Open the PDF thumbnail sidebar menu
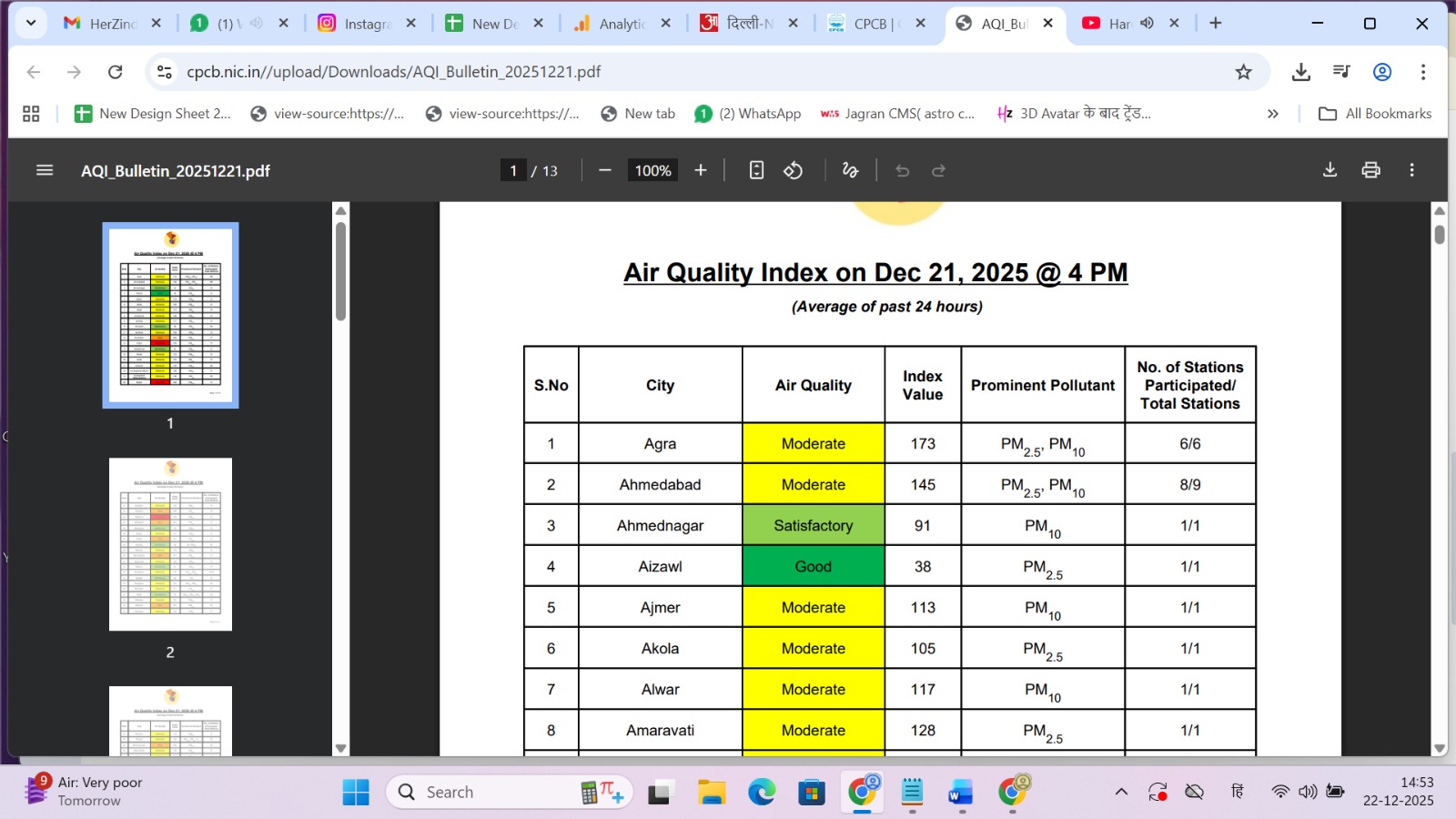Screen dimensions: 1456x819 (x=44, y=170)
